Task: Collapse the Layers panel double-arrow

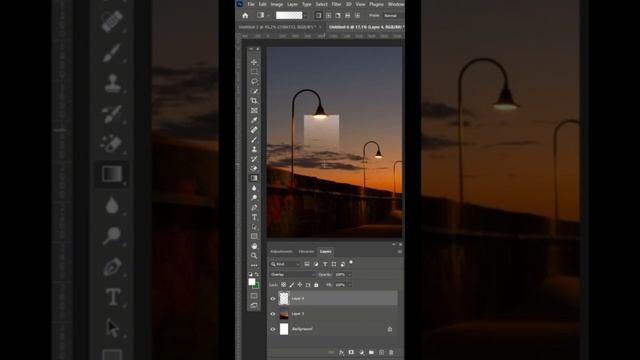Action: [x=394, y=244]
